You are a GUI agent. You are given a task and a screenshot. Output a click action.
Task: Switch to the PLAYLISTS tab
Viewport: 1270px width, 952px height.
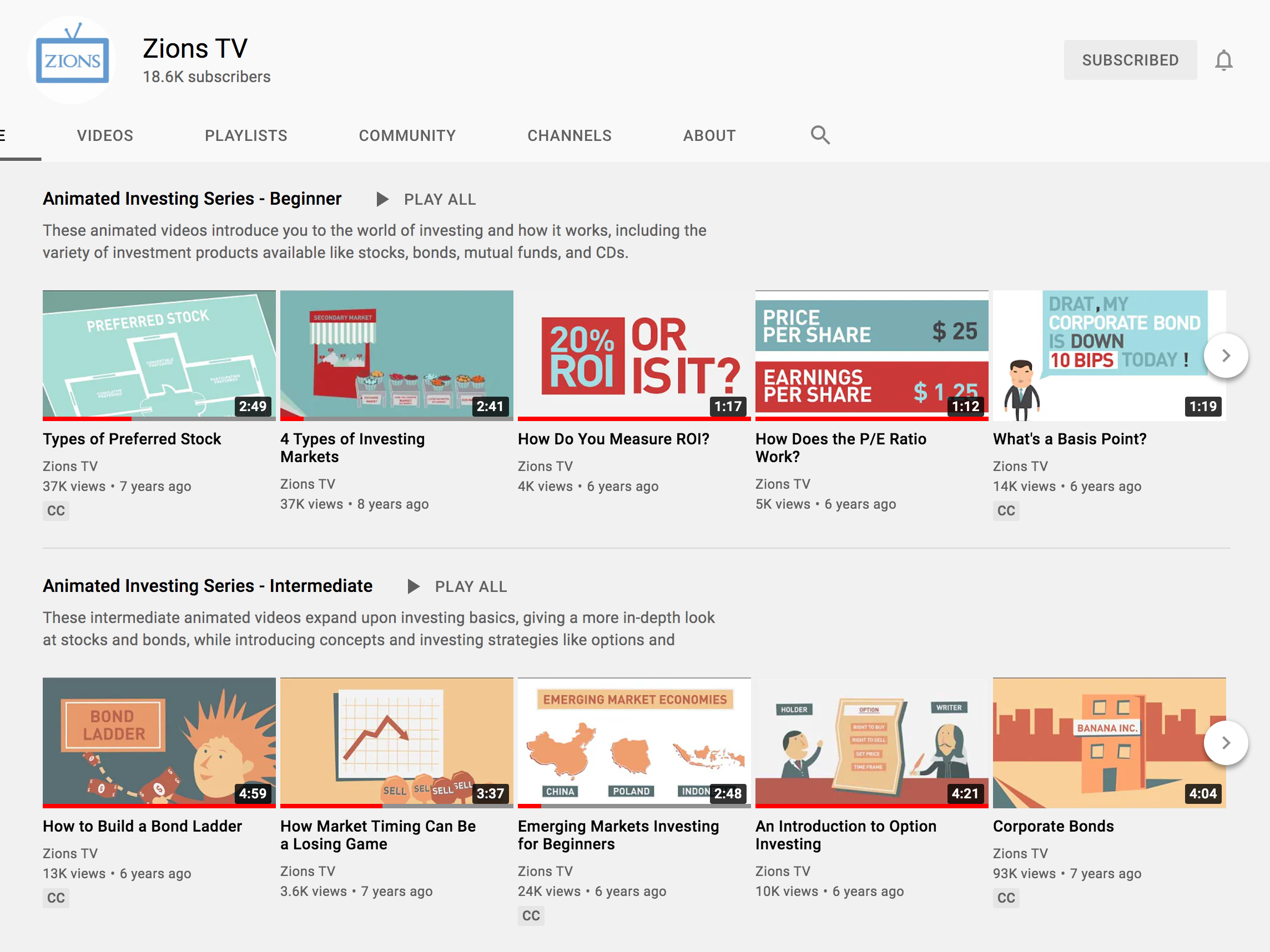(246, 136)
